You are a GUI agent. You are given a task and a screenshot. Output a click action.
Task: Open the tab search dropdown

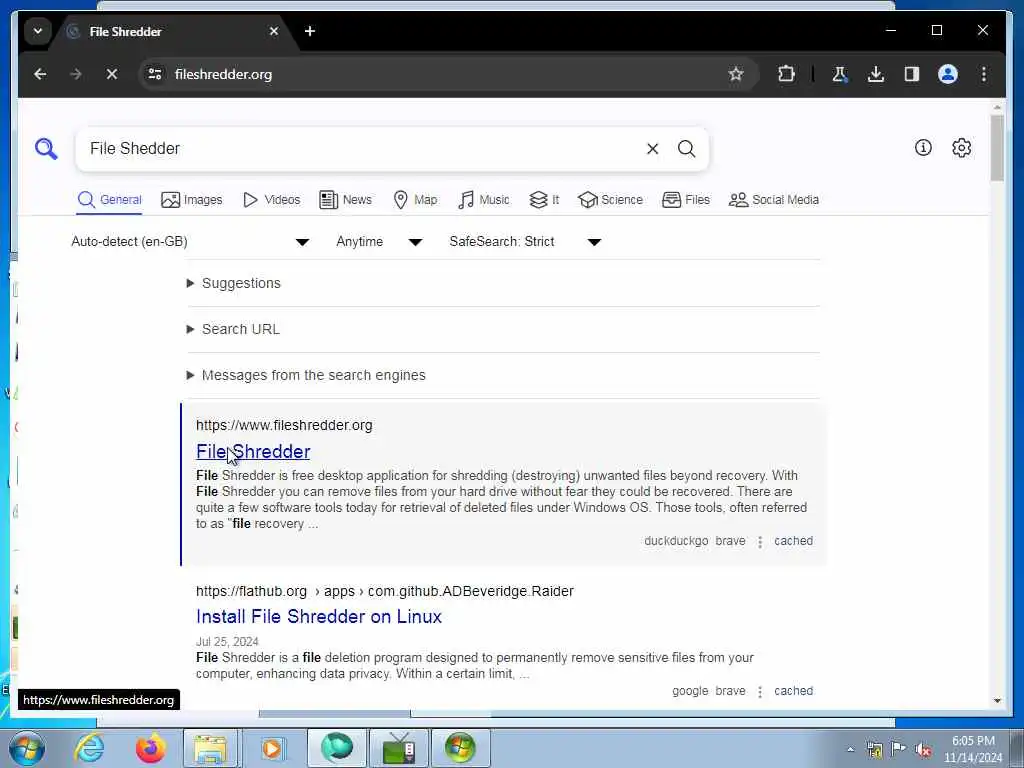(x=38, y=31)
